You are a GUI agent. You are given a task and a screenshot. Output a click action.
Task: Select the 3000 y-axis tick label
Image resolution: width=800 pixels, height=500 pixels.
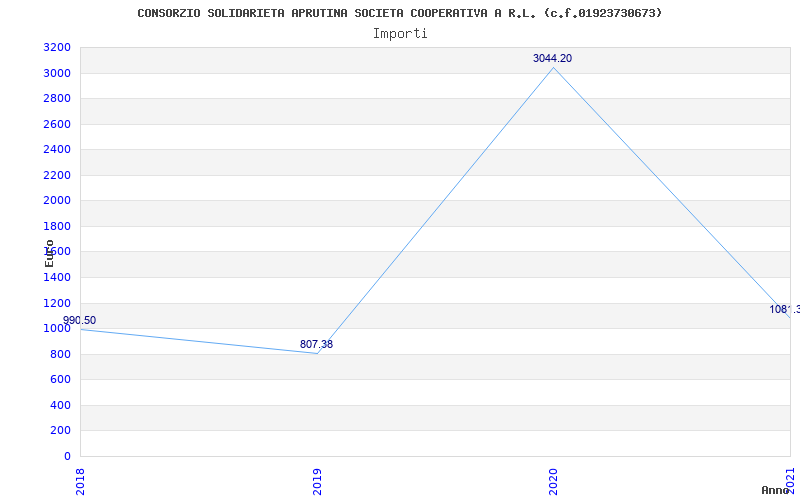(x=57, y=73)
